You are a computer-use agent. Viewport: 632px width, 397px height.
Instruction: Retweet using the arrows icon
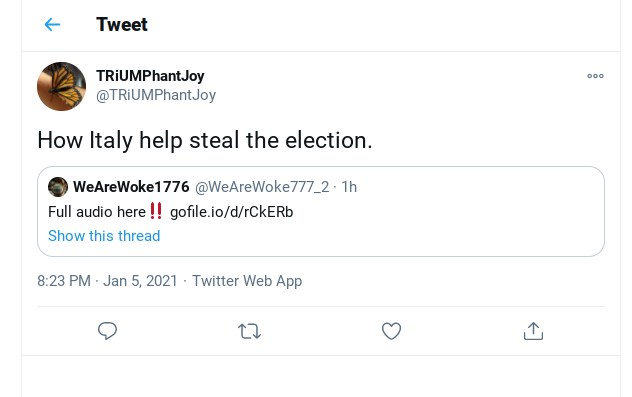point(249,331)
